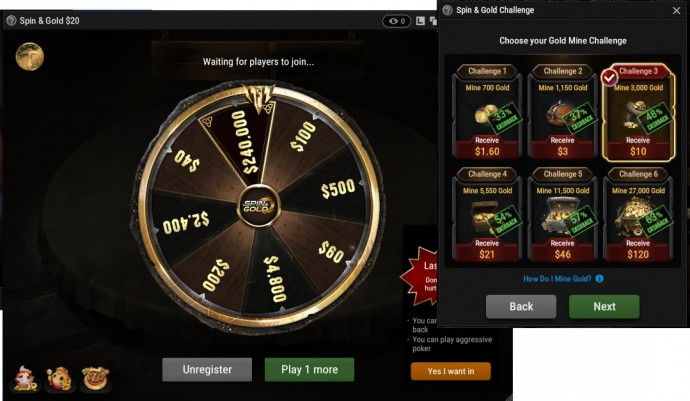The width and height of the screenshot is (690, 401).
Task: Click the blue info icon beside How Do I Mine Gold
Action: (x=599, y=279)
